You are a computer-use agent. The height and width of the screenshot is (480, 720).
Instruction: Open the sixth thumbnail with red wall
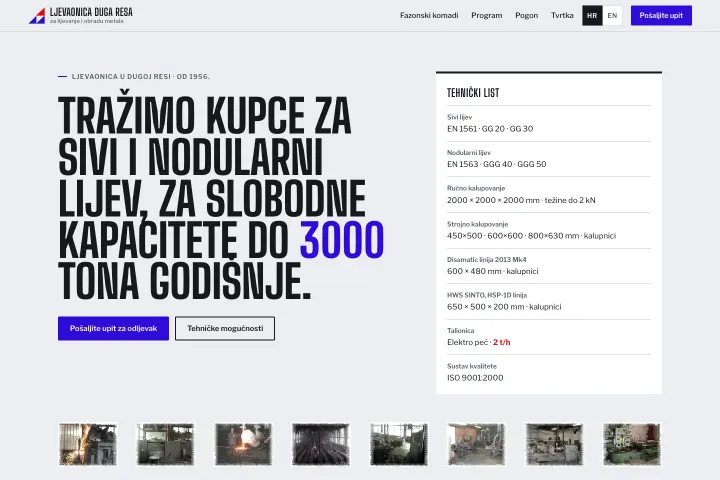tap(476, 444)
